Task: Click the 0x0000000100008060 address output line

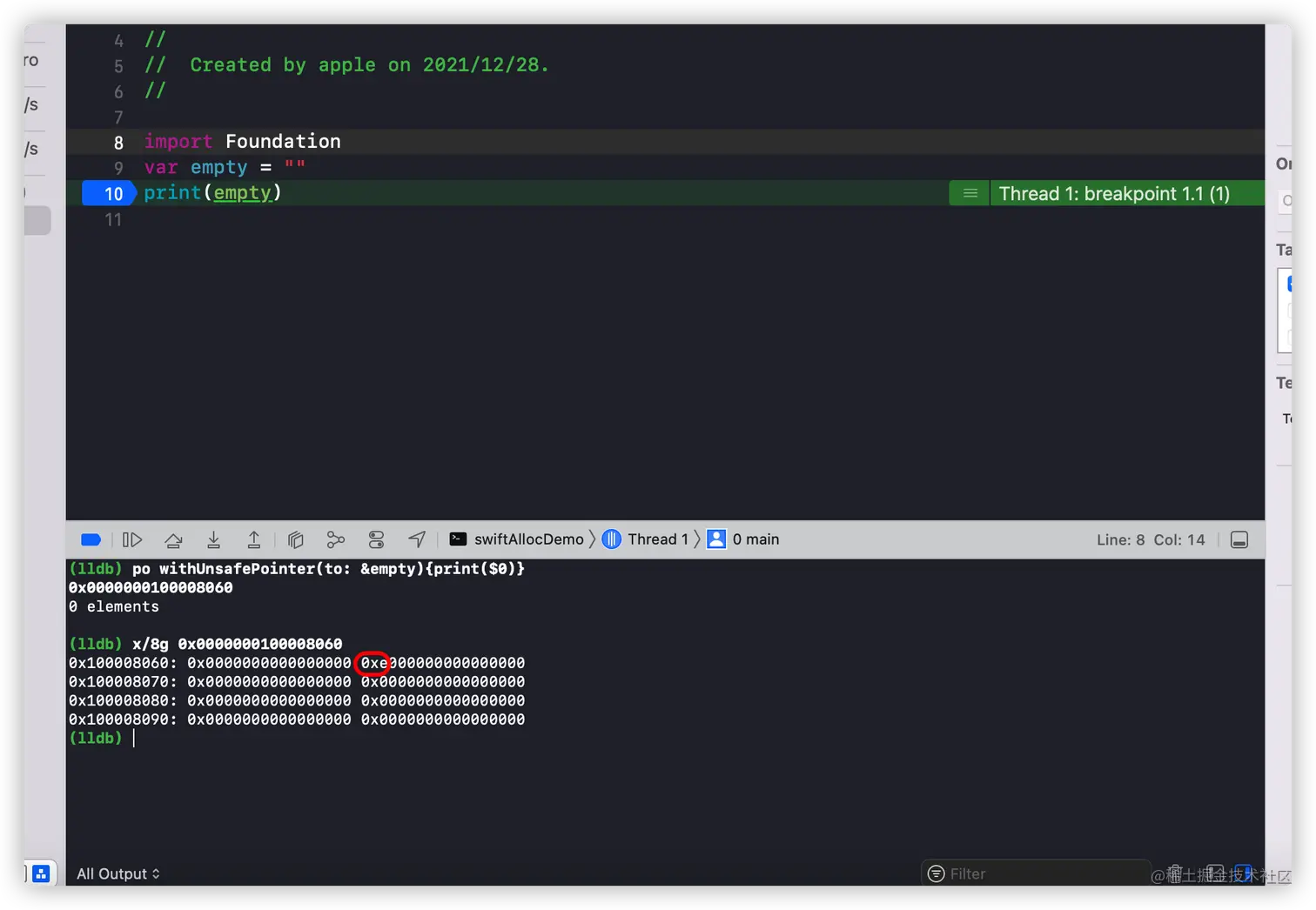Action: coord(151,587)
